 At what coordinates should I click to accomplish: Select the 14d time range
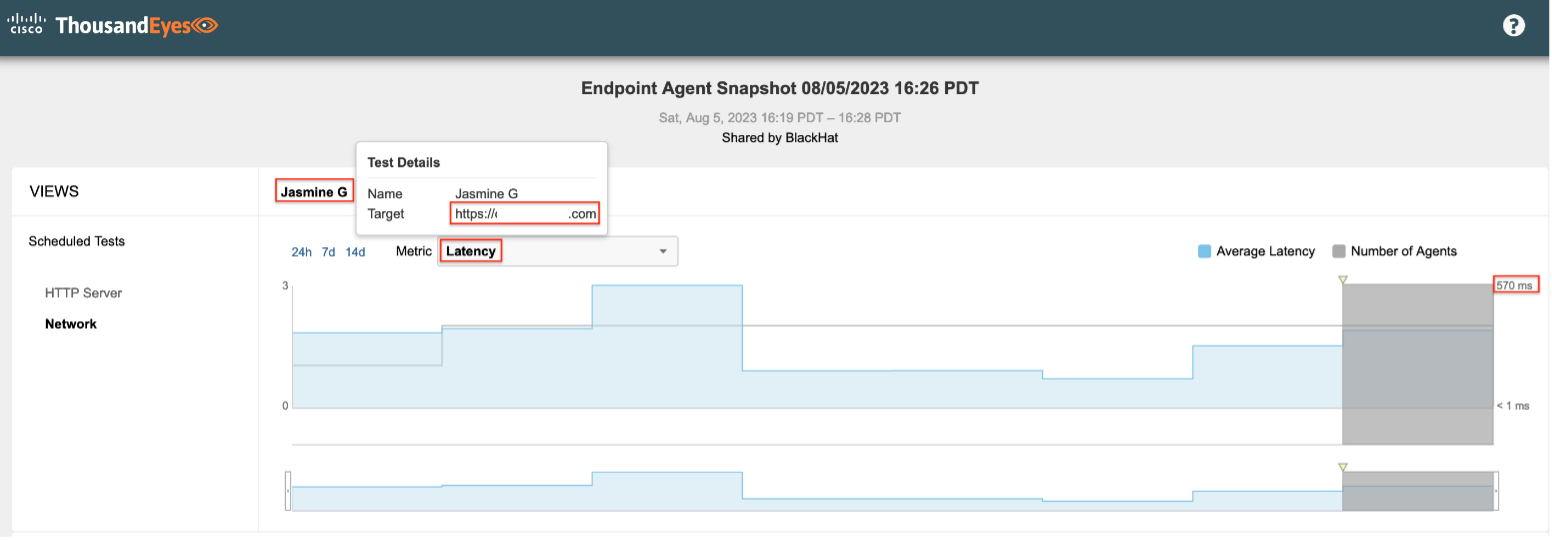coord(355,252)
